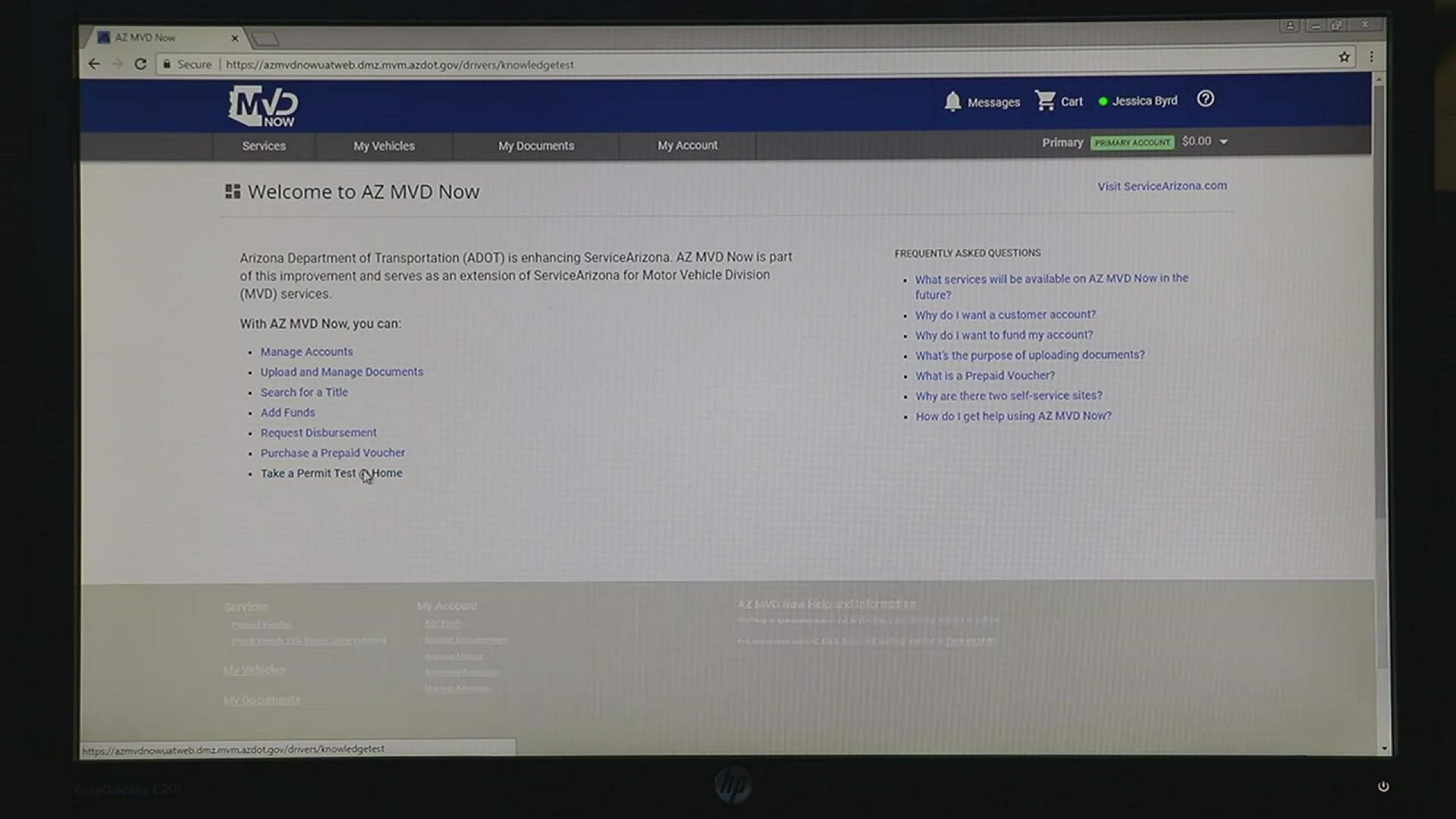This screenshot has height=819, width=1456.
Task: Click the Primary Account balance dropdown arrow
Action: 1224,141
